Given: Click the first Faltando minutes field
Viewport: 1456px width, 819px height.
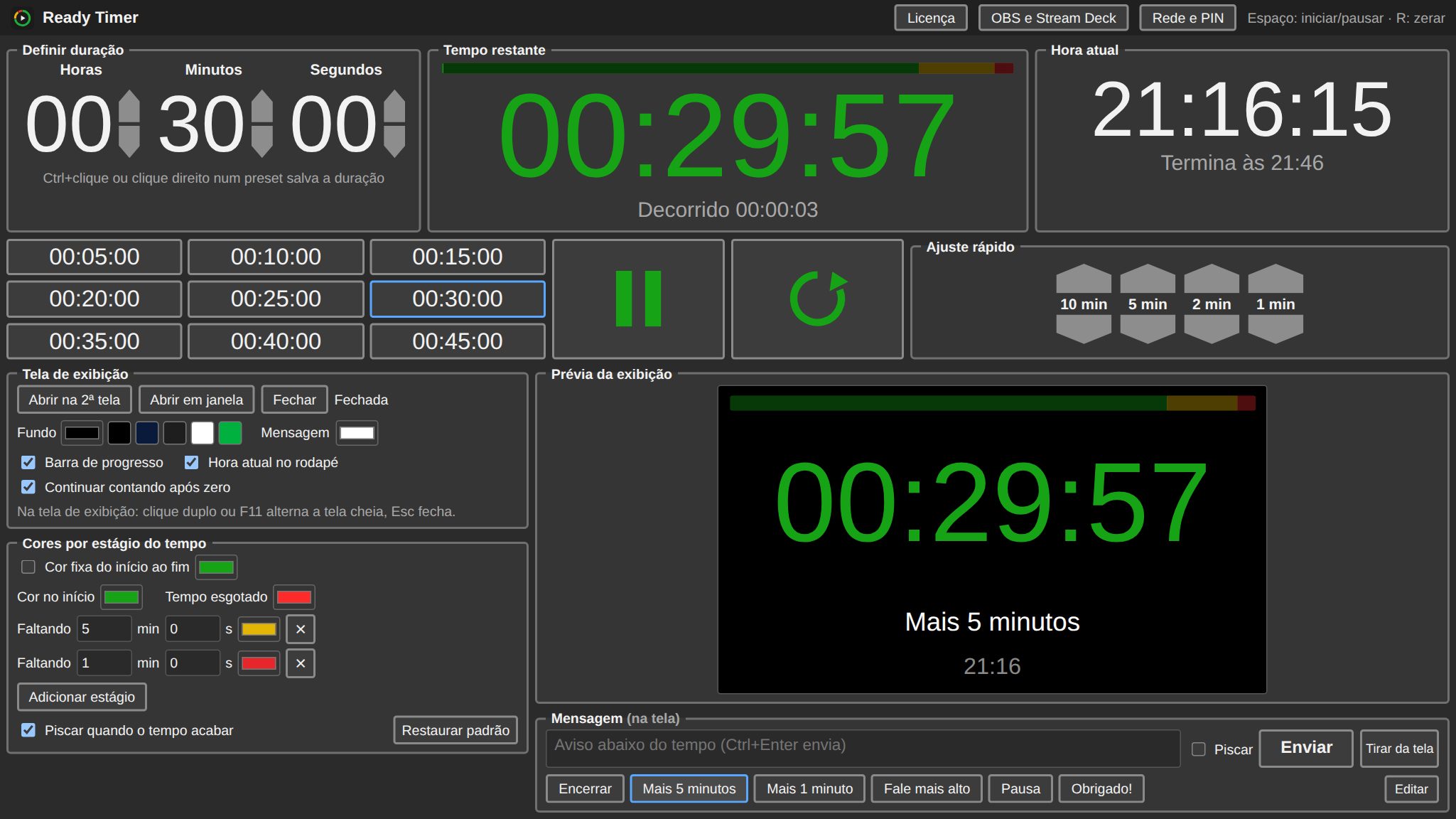Looking at the screenshot, I should click(104, 629).
